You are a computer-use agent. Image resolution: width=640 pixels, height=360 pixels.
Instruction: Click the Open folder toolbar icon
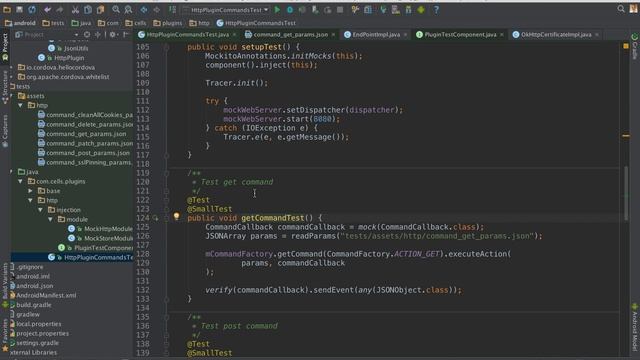[x=7, y=9]
